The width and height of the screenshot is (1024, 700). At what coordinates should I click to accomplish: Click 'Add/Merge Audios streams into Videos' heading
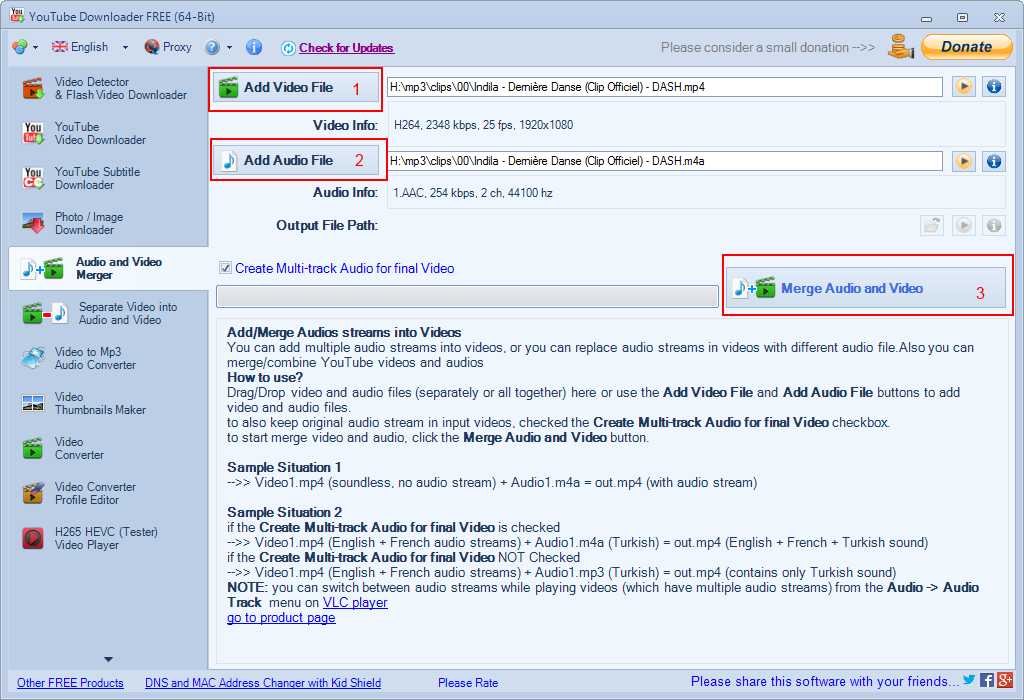click(344, 332)
